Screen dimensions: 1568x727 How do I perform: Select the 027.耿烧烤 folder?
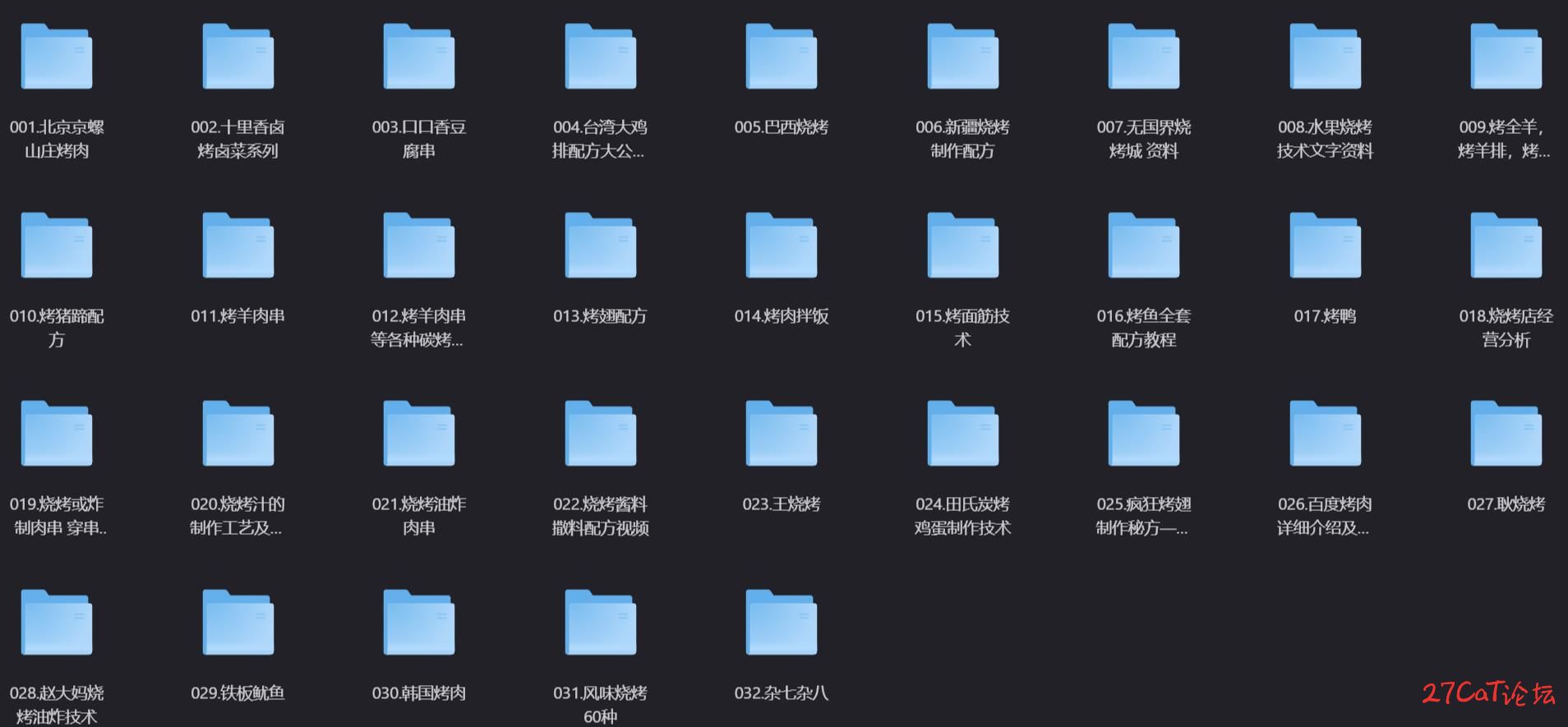point(1506,434)
